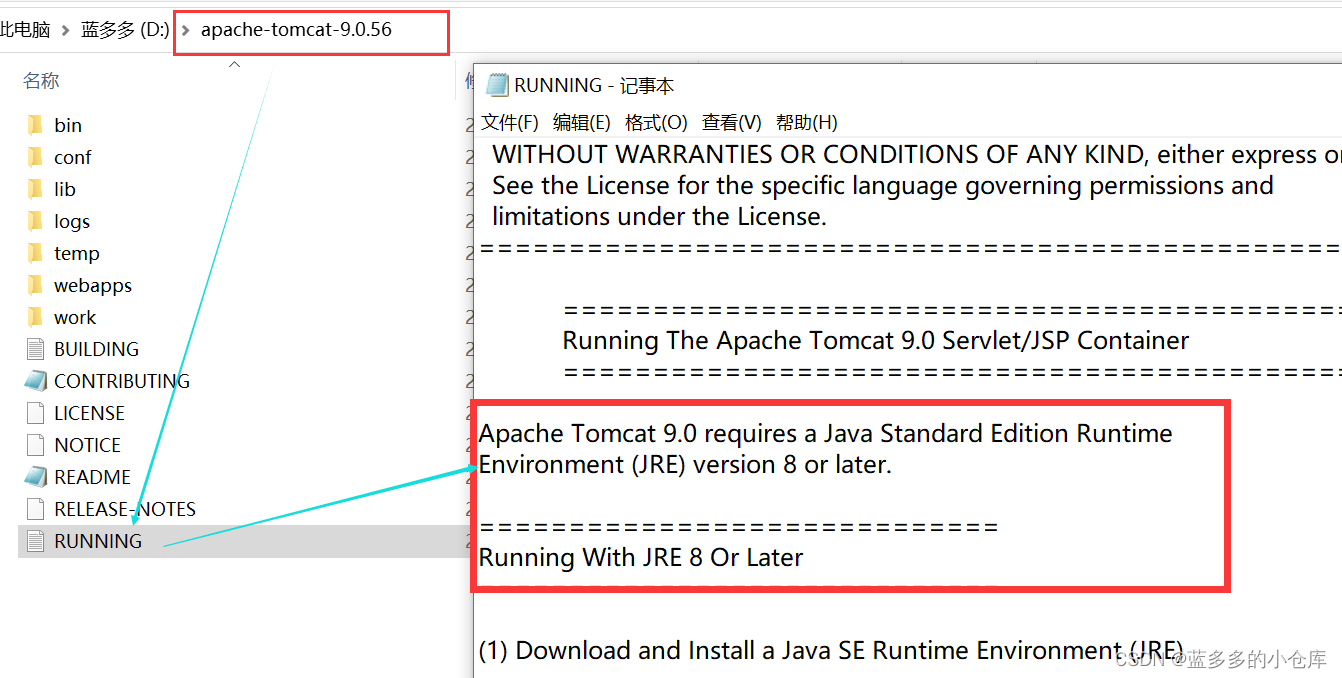Image resolution: width=1342 pixels, height=678 pixels.
Task: Select the NOTICE file name
Action: (87, 445)
